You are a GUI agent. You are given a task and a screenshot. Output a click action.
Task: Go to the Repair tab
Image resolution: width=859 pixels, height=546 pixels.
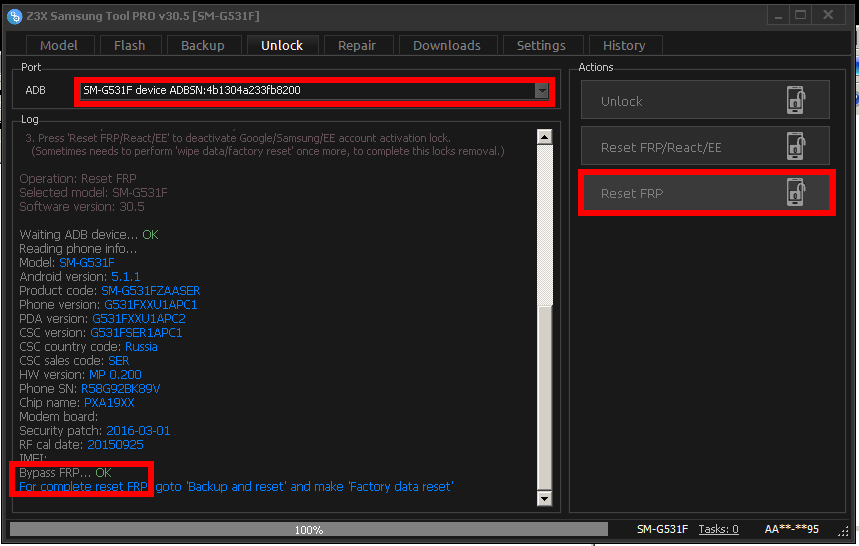357,45
